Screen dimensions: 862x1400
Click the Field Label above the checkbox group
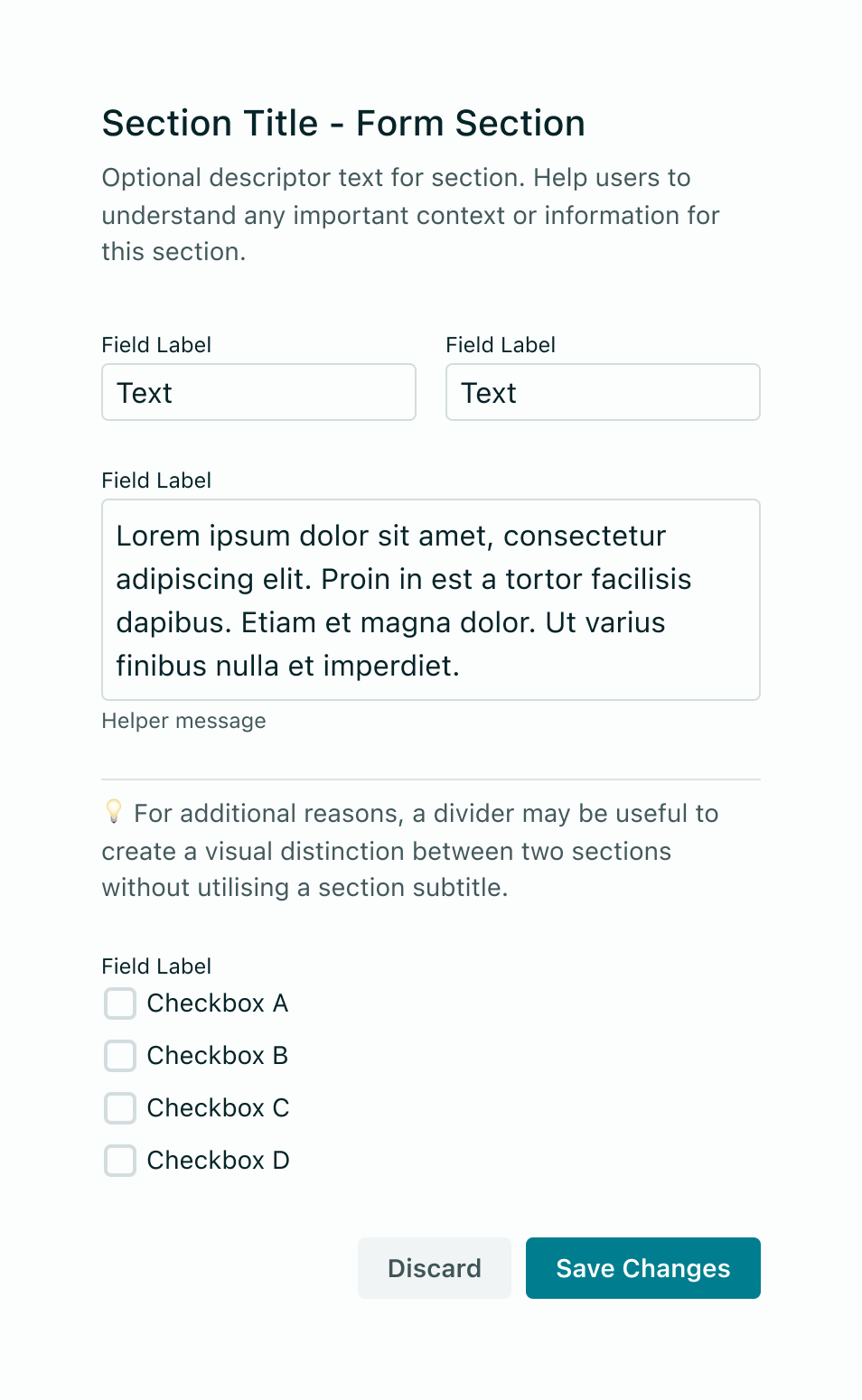(x=156, y=966)
